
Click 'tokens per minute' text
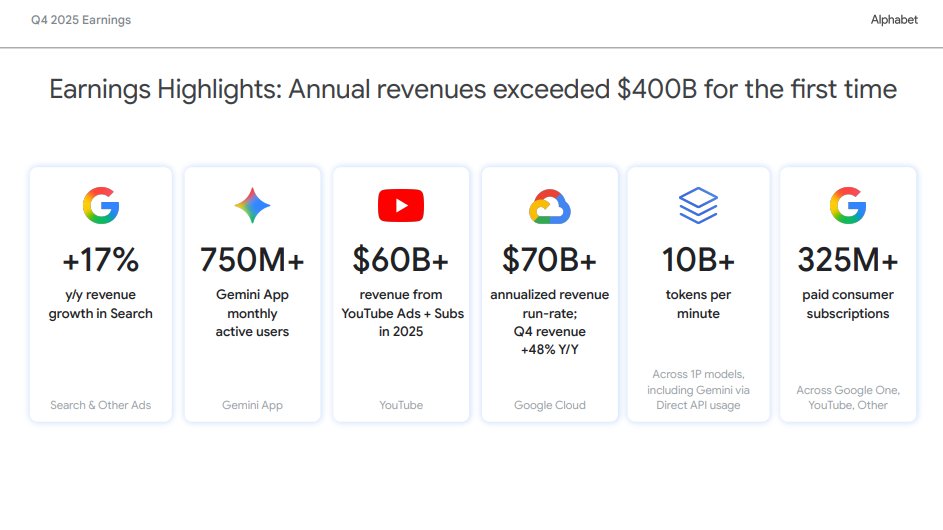pos(698,304)
